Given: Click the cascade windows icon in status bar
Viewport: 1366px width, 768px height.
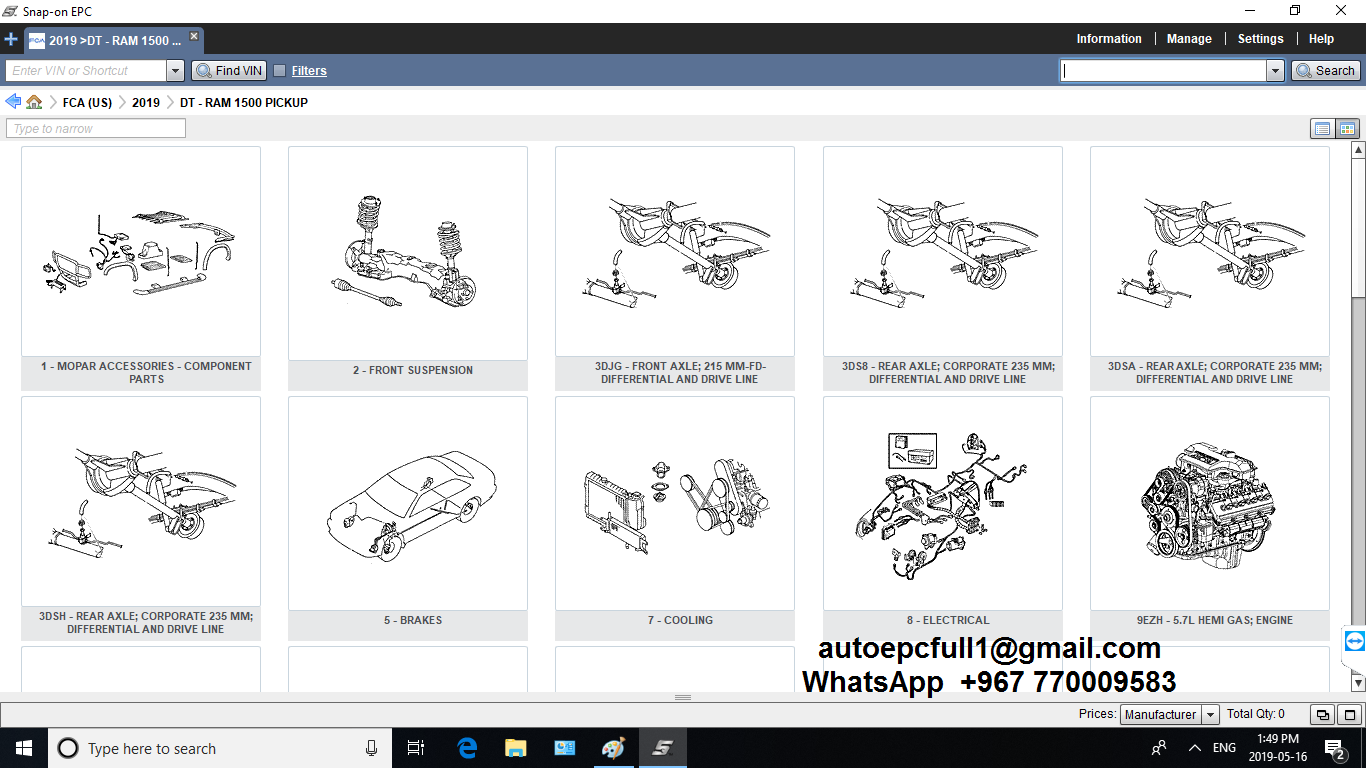Looking at the screenshot, I should 1323,715.
